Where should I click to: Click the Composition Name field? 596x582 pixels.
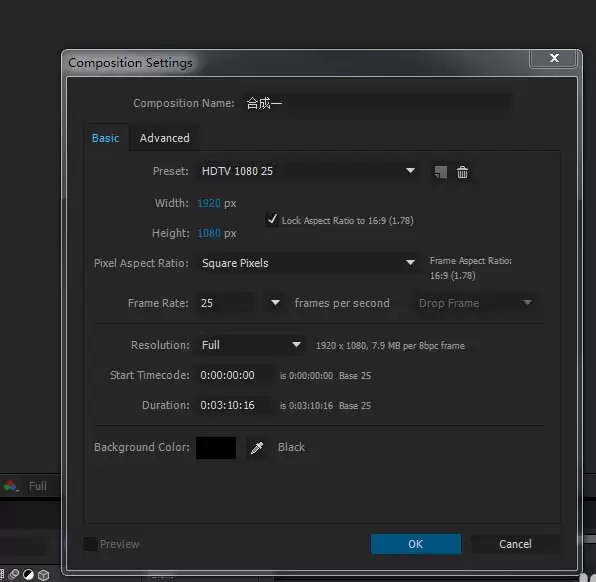(377, 103)
